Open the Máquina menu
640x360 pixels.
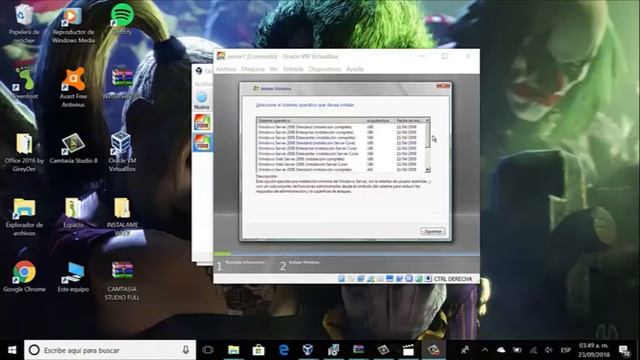click(x=253, y=69)
